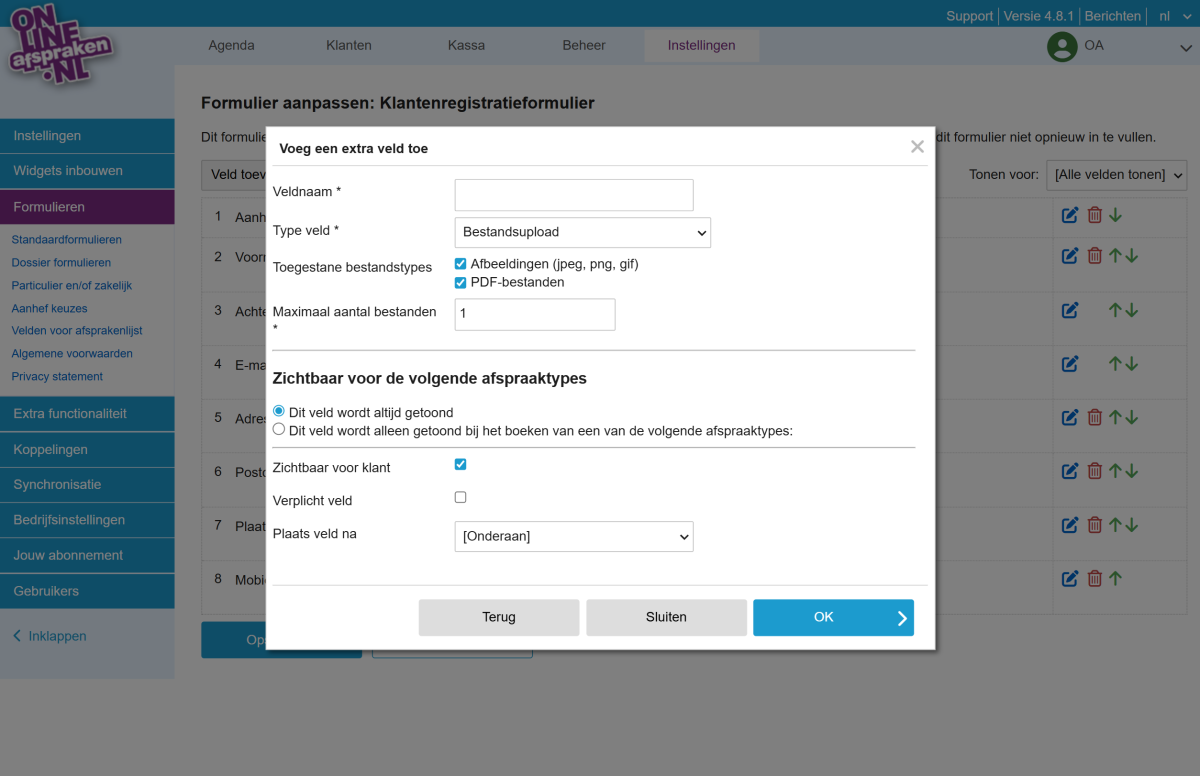Open Algemene voorwaarden link
Image resolution: width=1200 pixels, height=776 pixels.
[x=72, y=354]
